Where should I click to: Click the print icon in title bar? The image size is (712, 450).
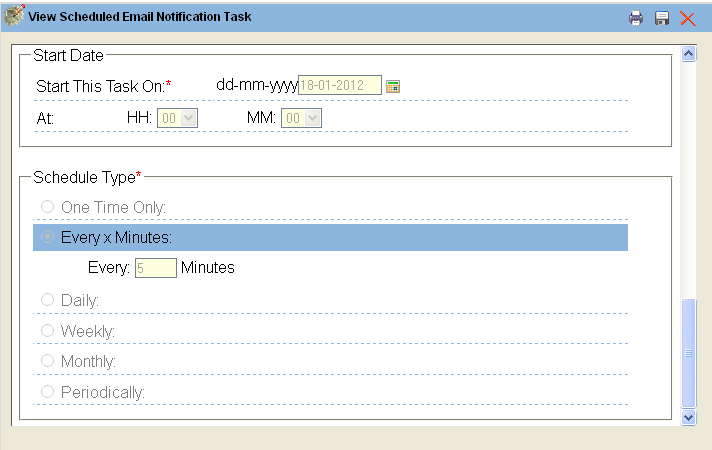pyautogui.click(x=636, y=18)
